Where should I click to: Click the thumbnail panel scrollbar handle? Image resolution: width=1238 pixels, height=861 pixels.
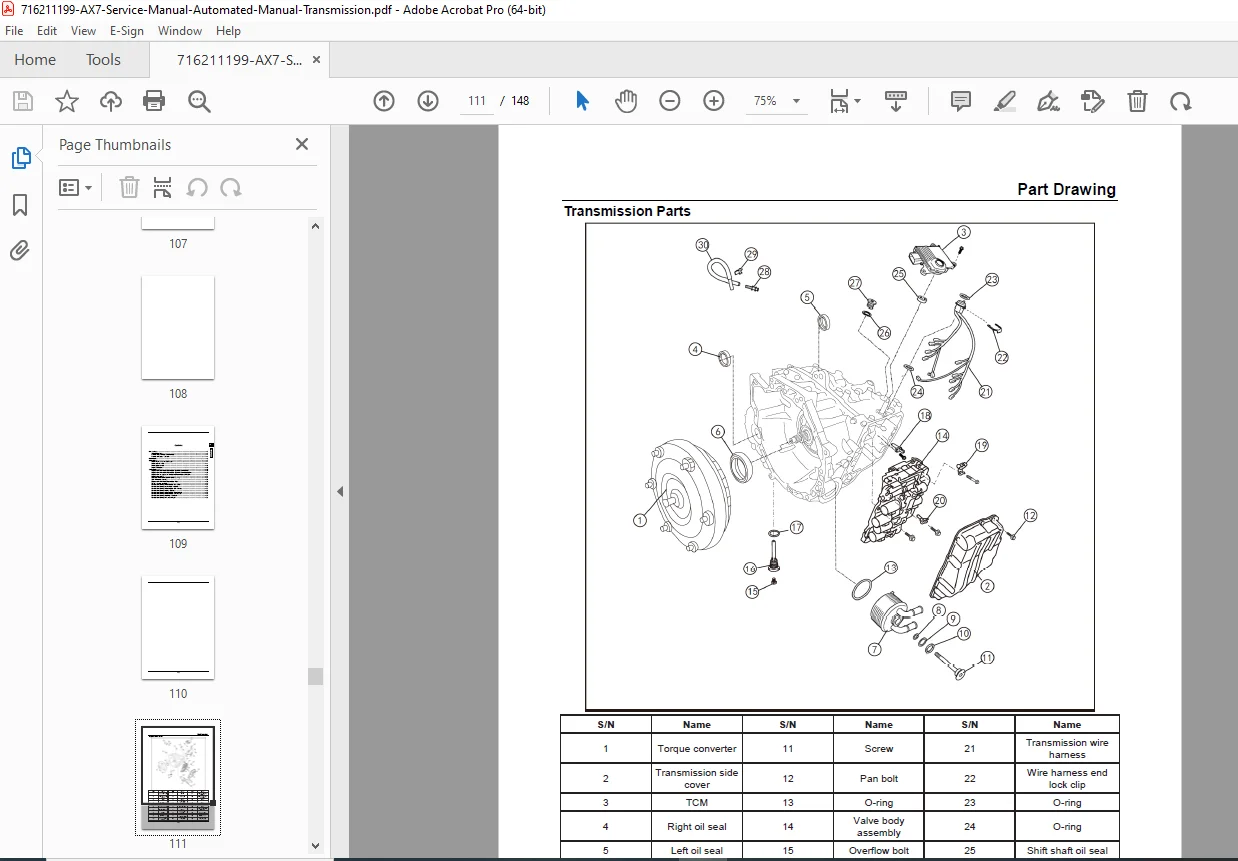pos(316,677)
